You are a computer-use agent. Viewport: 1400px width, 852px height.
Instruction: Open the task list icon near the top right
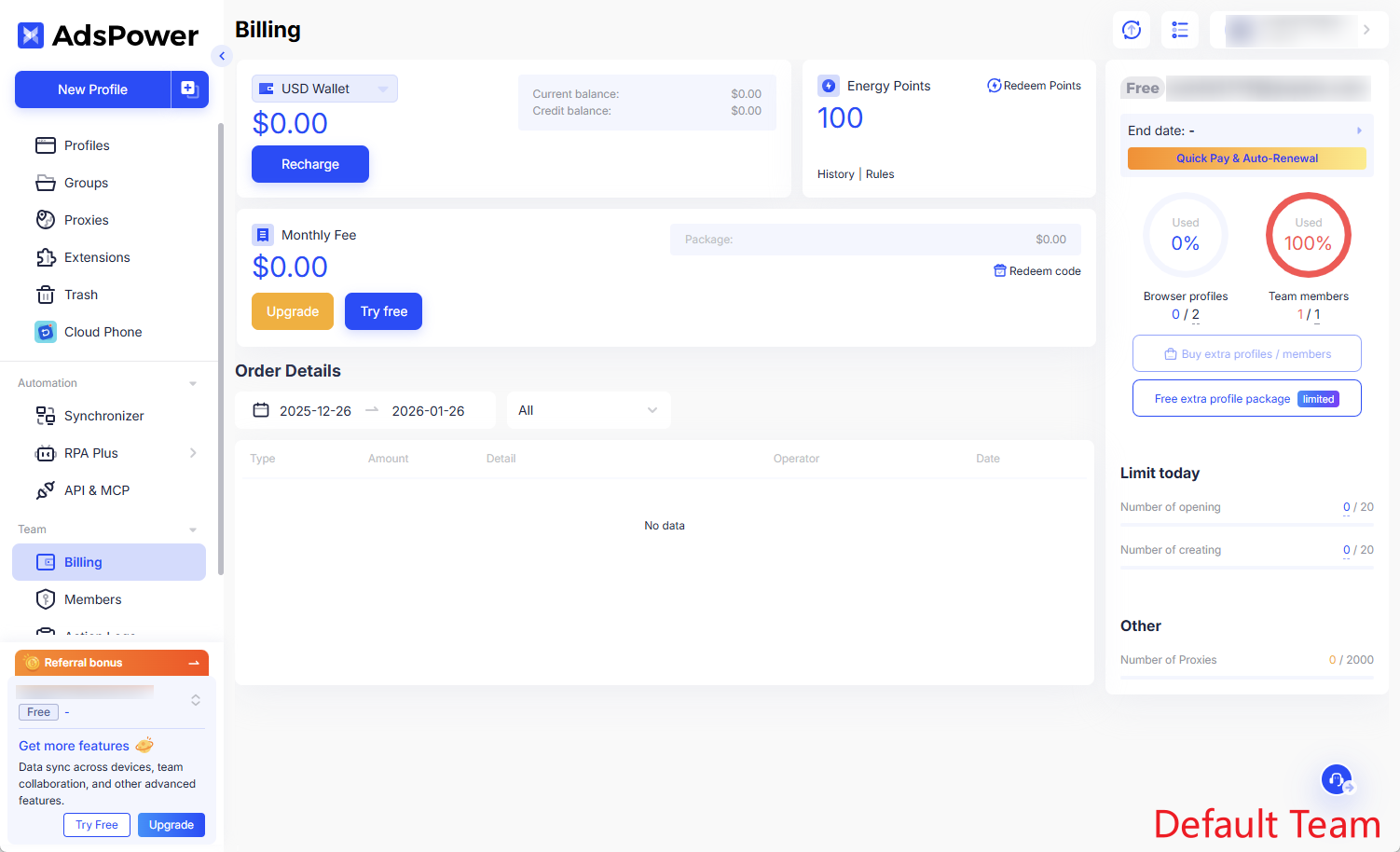(1180, 30)
